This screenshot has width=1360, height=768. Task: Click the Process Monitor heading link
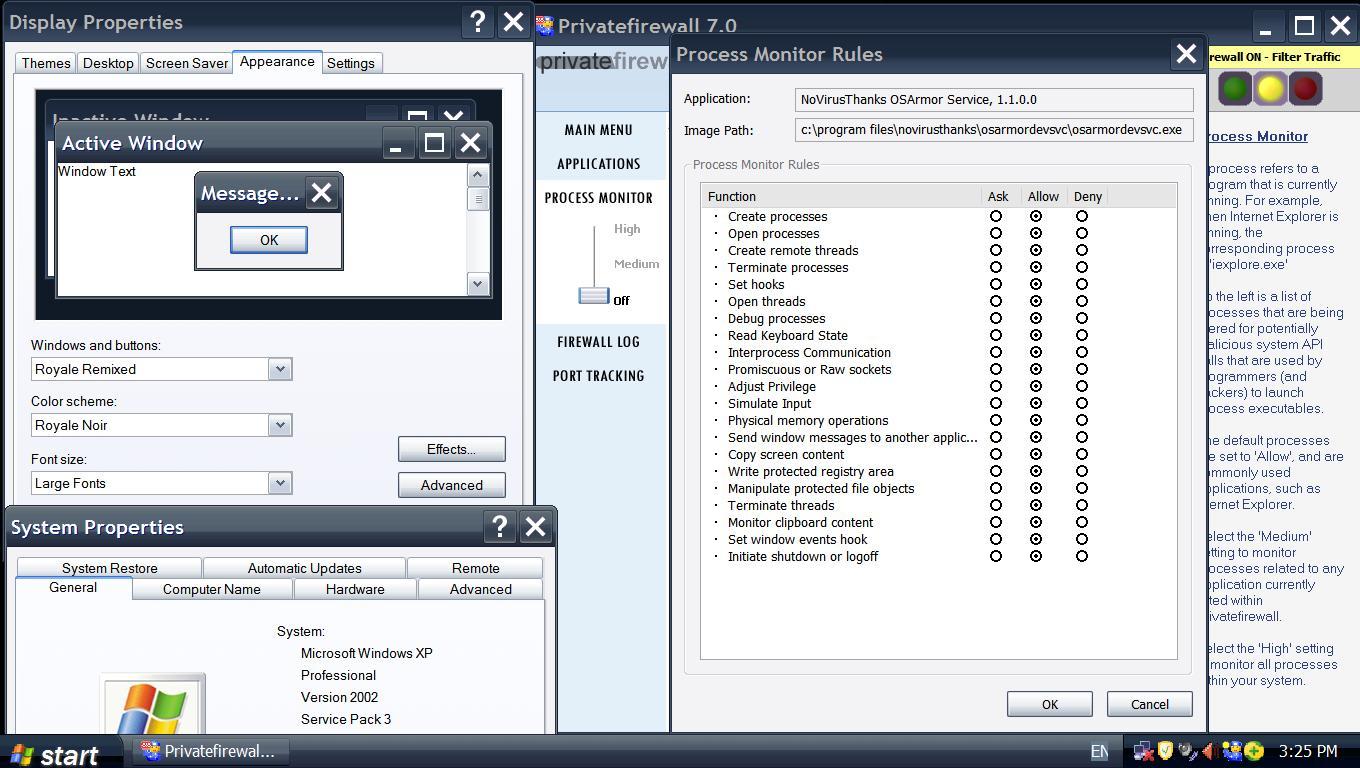coord(1258,136)
